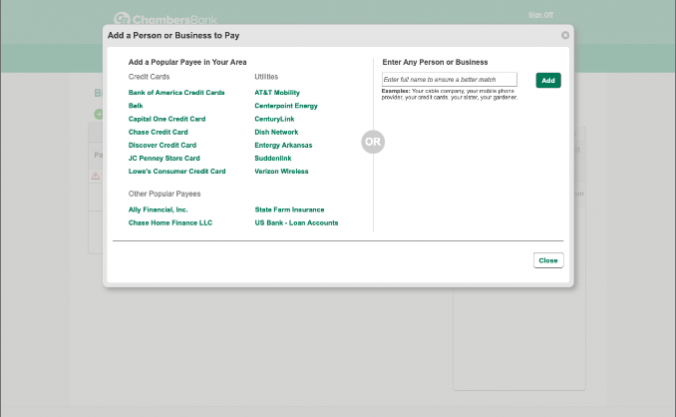Choose Lowe's Consumer Credit Card
The image size is (676, 417).
(177, 171)
